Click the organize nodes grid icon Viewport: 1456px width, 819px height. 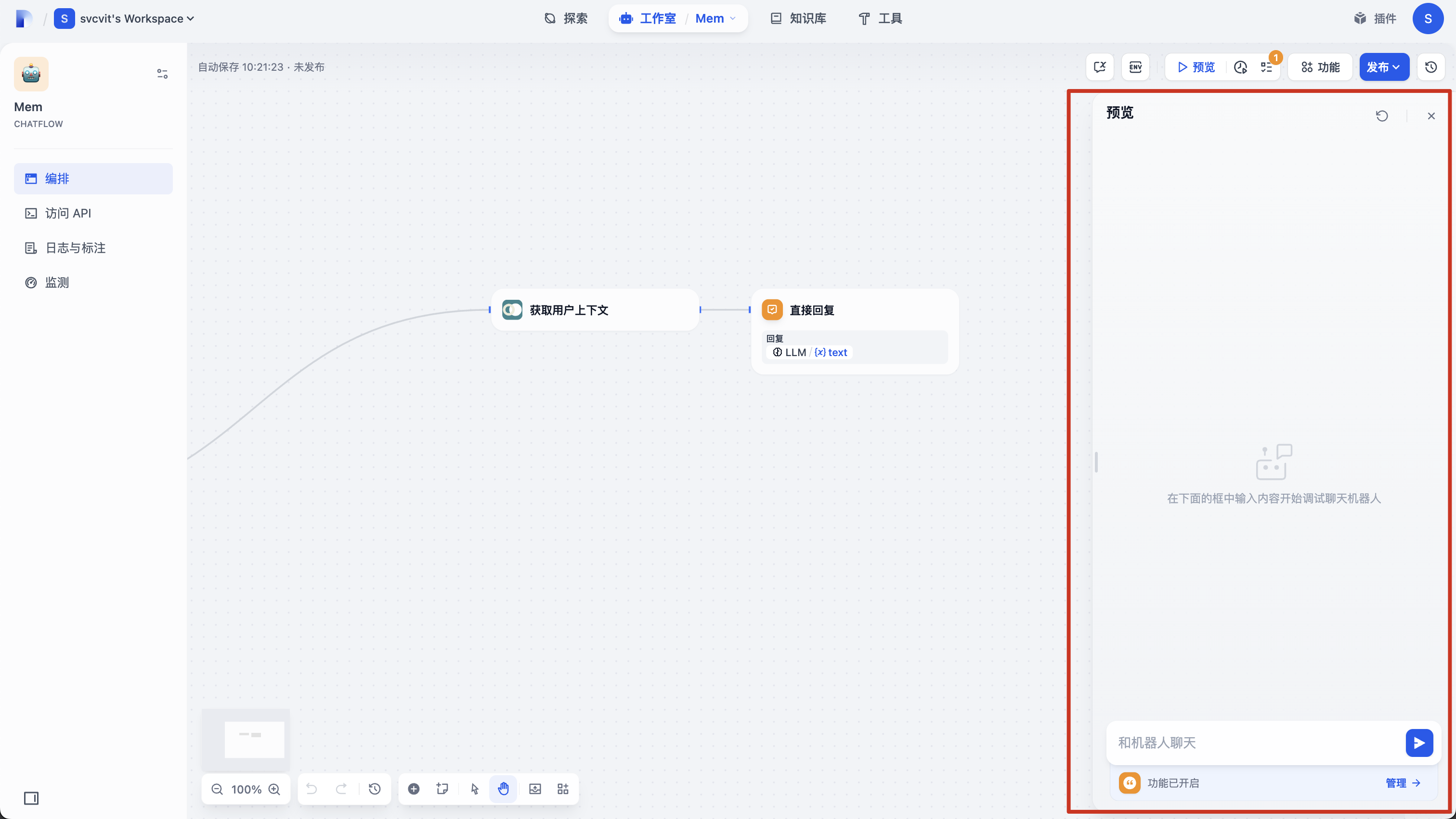click(563, 789)
